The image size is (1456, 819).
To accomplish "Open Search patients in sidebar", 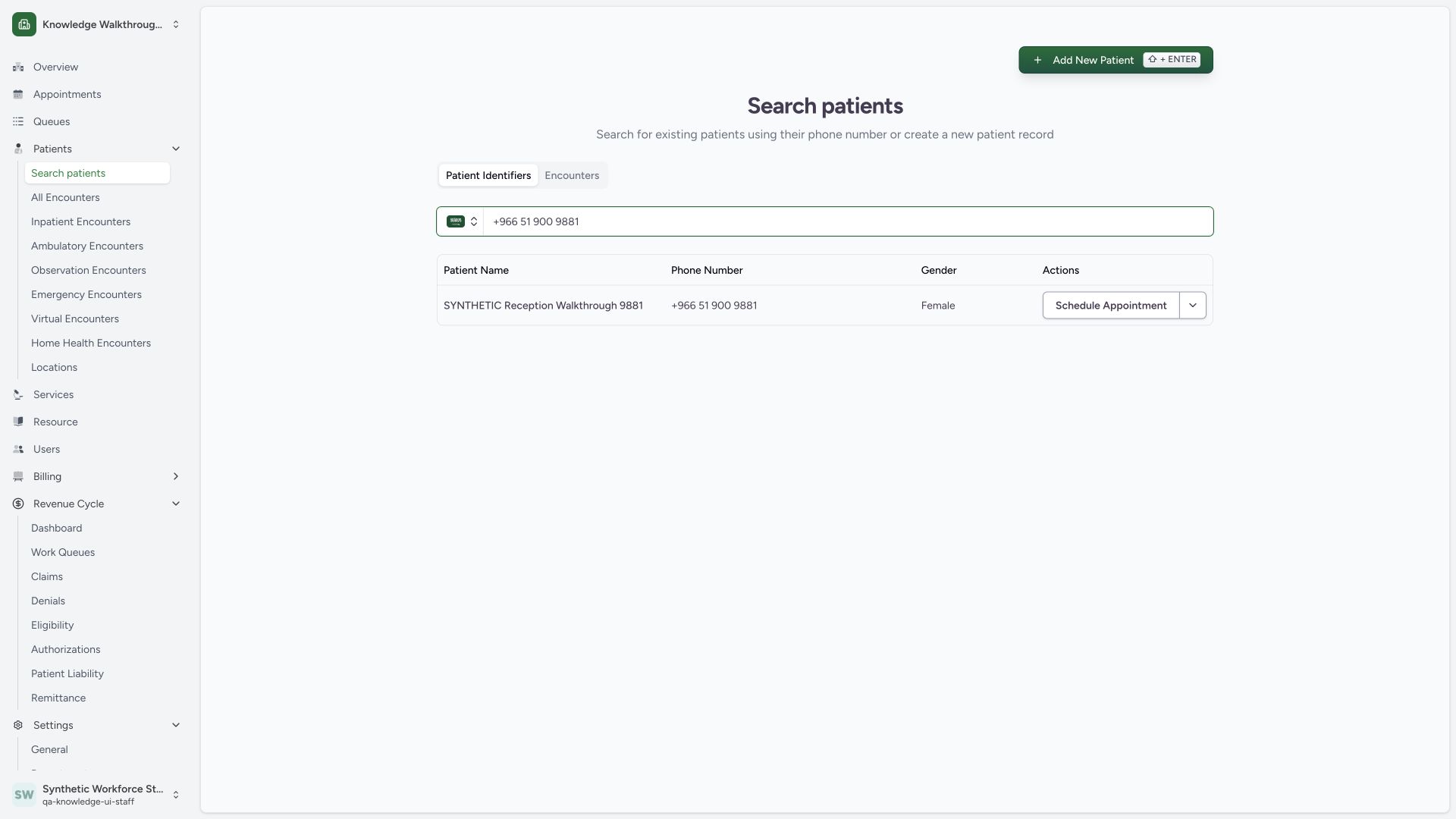I will click(x=97, y=173).
